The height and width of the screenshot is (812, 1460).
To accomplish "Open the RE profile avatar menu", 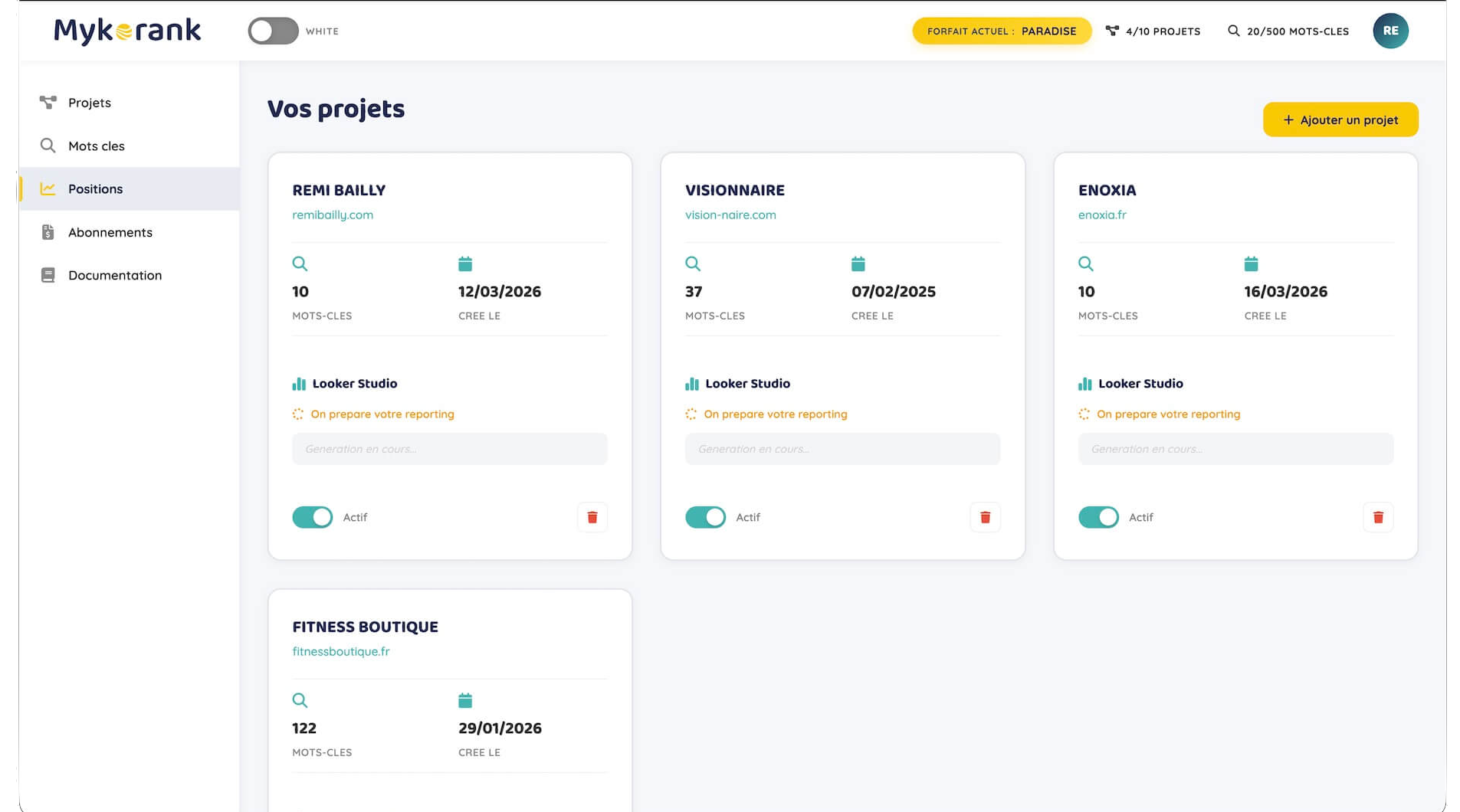I will (x=1390, y=31).
